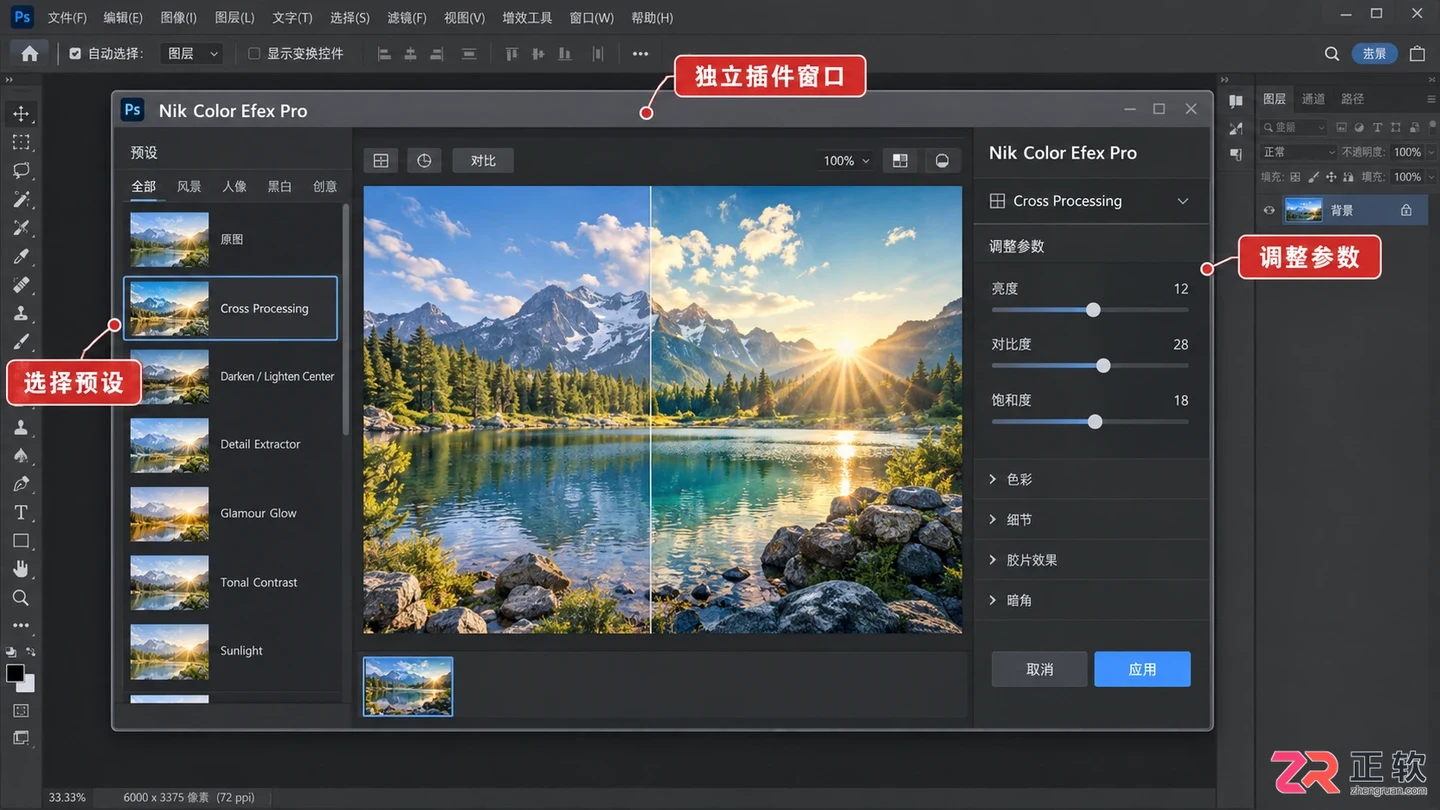
Task: Select the Zoom tool in the toolbar
Action: coord(21,598)
